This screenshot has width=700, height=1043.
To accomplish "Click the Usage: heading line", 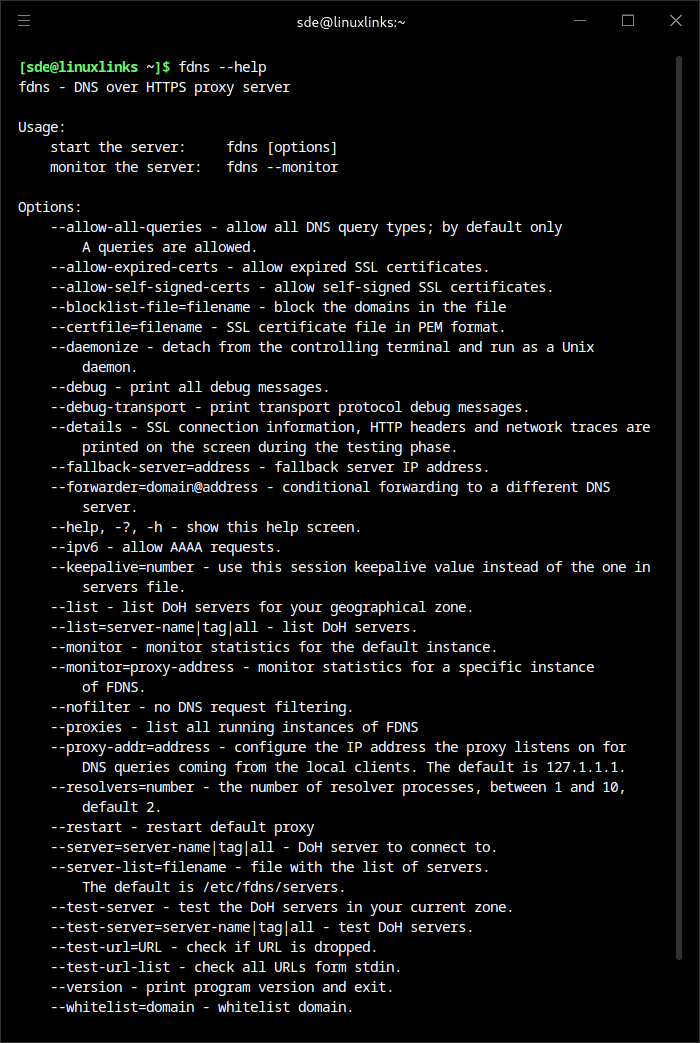I will (x=42, y=127).
